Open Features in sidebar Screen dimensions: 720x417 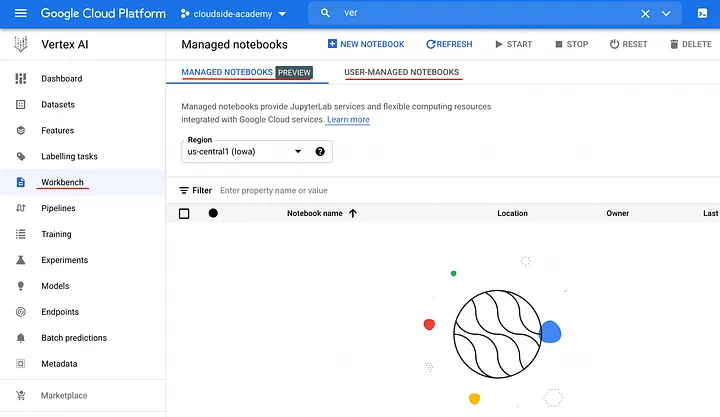click(x=57, y=130)
